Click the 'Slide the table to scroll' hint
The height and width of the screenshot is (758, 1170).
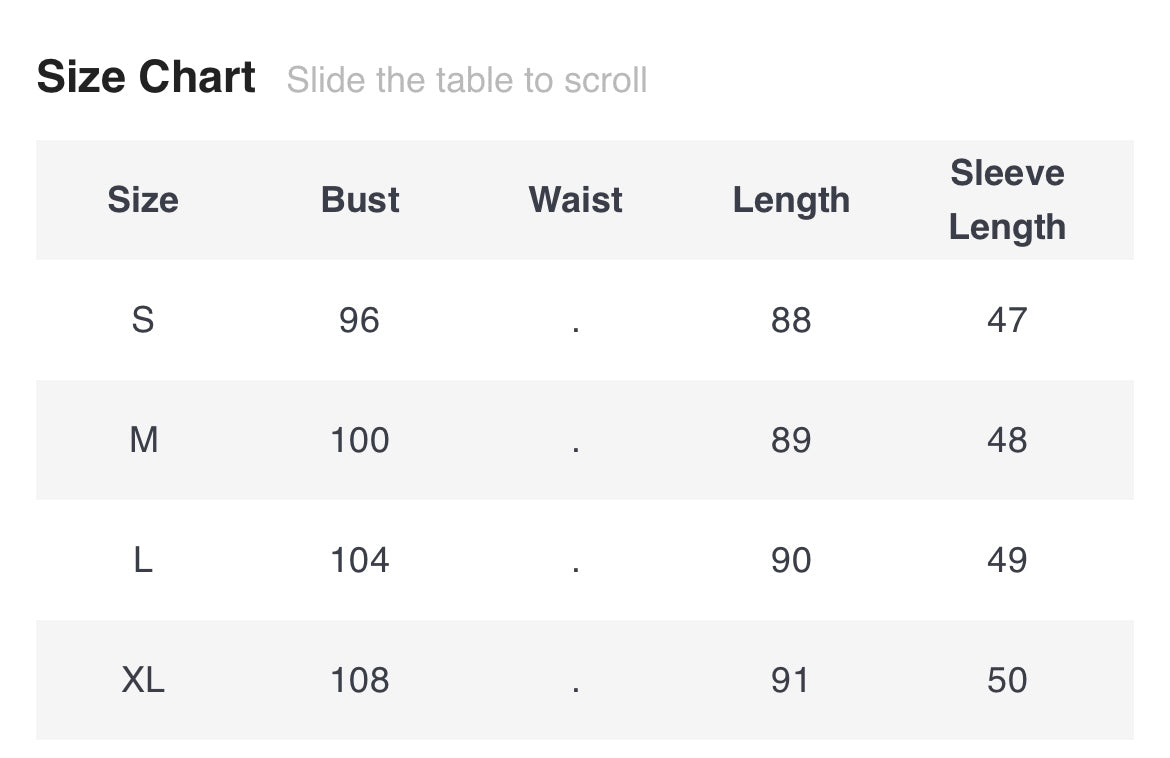coord(466,80)
